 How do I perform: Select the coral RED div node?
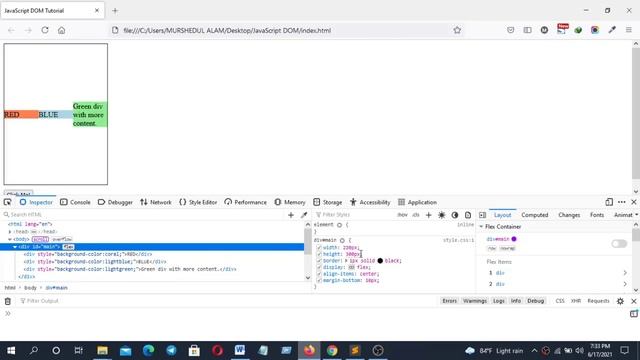pyautogui.click(x=88, y=254)
